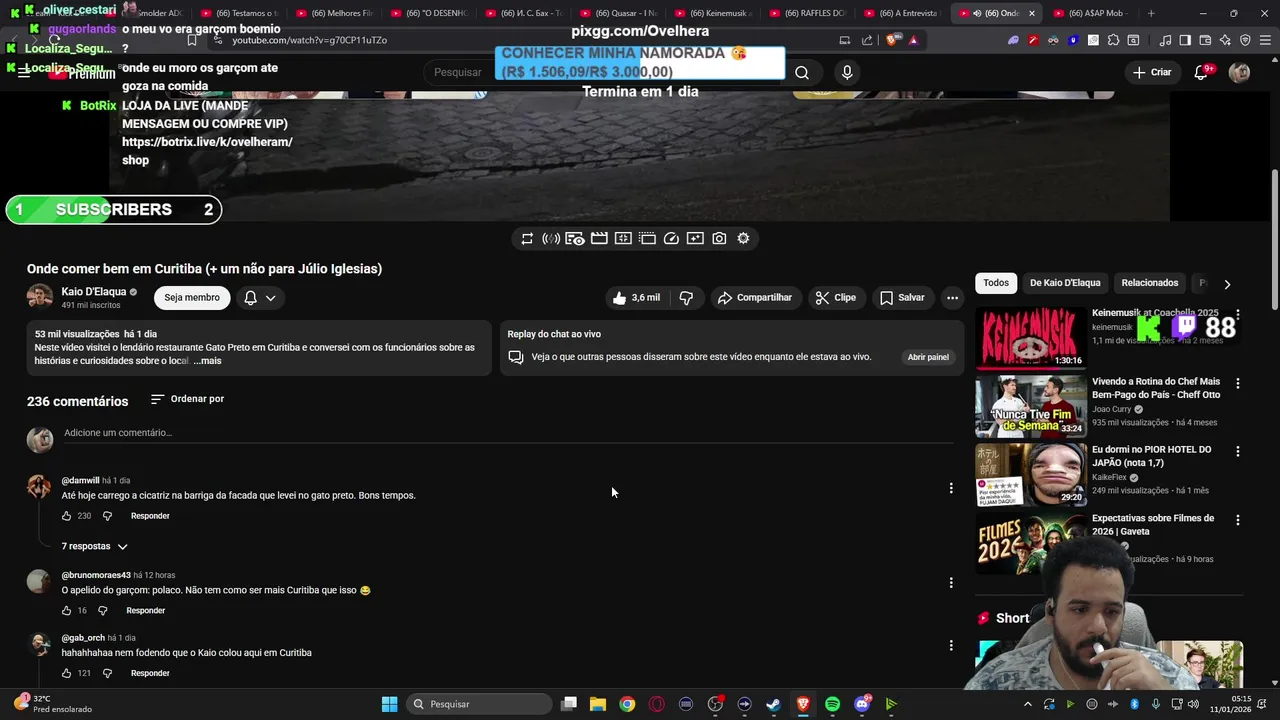Dislike the @damwill comment
Viewport: 1280px width, 720px height.
pyautogui.click(x=107, y=516)
